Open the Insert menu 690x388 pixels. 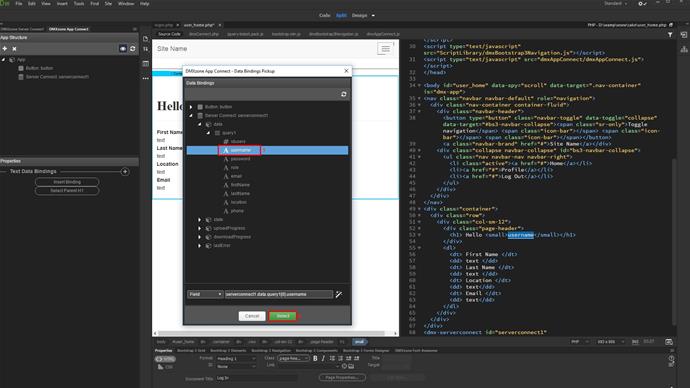pyautogui.click(x=62, y=4)
